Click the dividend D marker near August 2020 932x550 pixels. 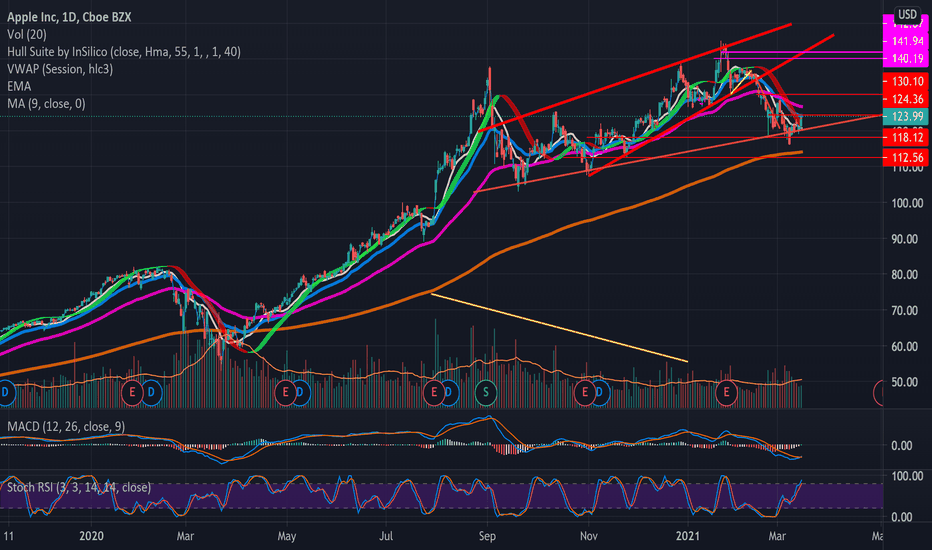(x=449, y=392)
